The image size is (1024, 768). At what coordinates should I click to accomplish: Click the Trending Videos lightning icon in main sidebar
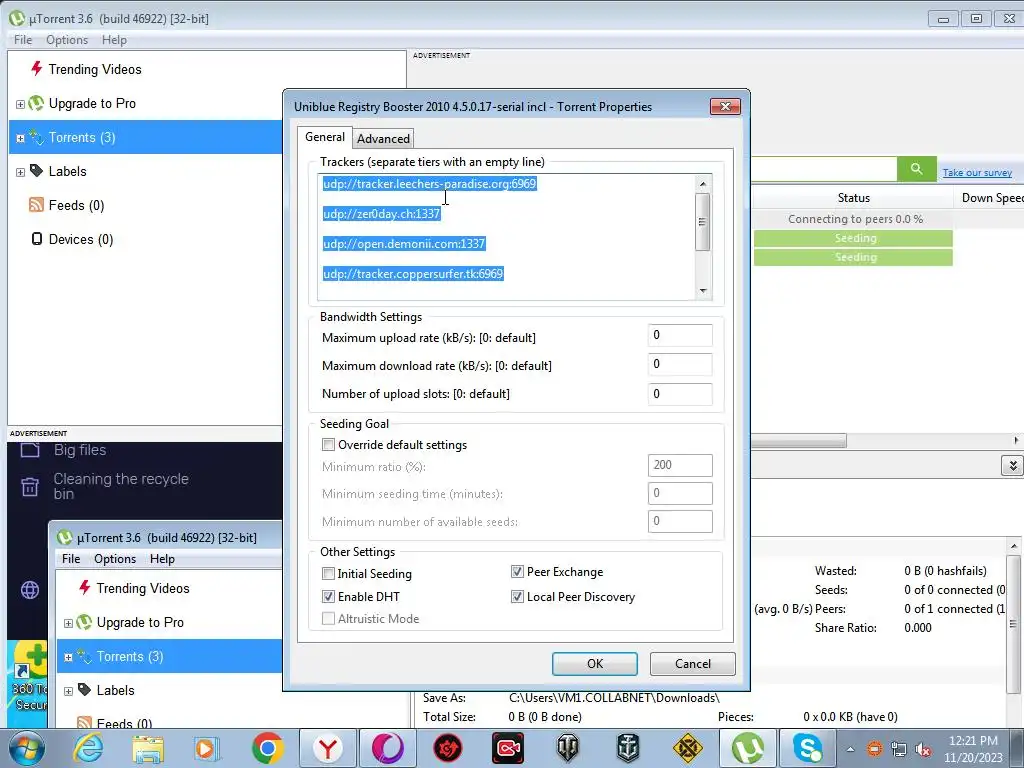click(37, 69)
